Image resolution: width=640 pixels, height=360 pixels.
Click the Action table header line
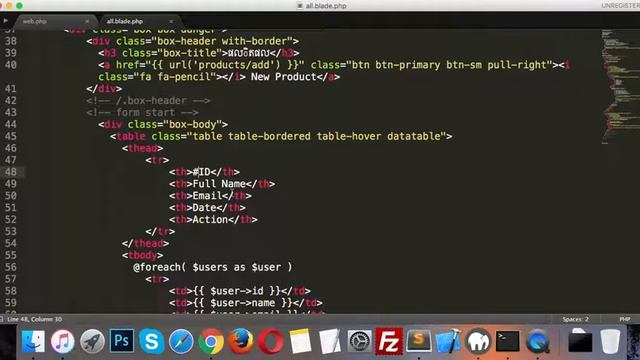click(213, 220)
